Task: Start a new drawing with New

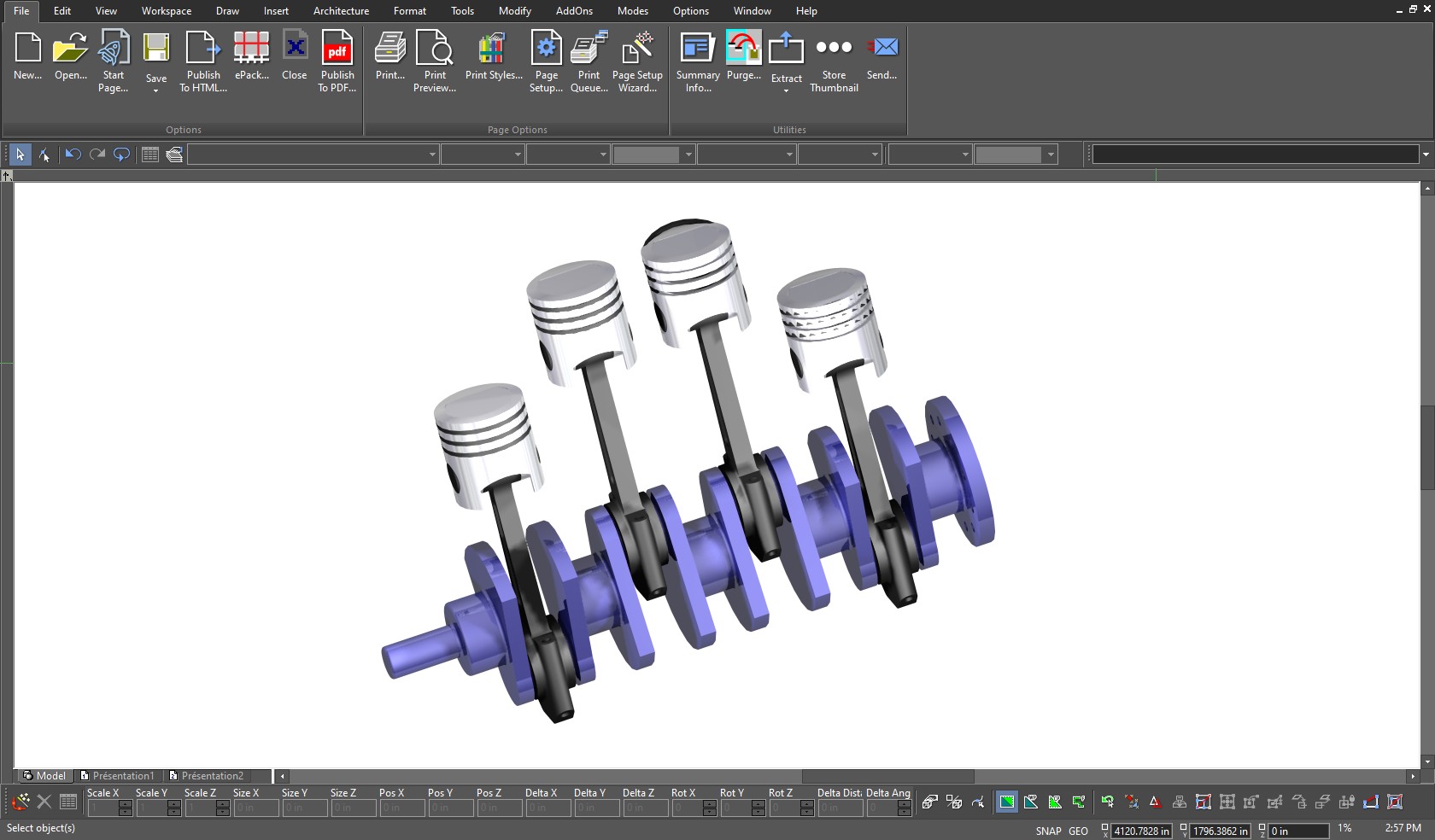Action: (27, 53)
